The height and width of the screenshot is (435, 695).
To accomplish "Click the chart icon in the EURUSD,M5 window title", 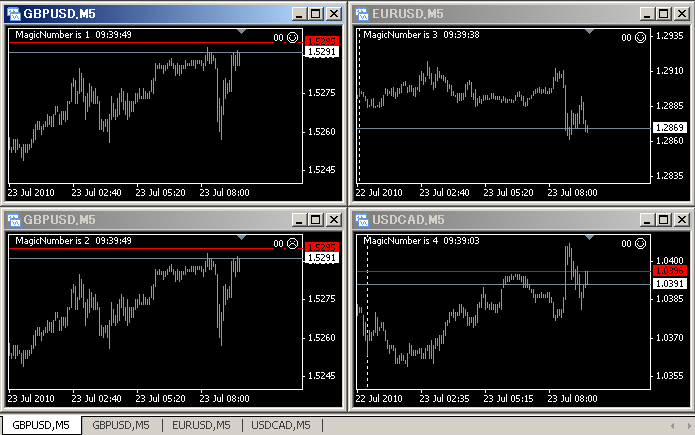I will pyautogui.click(x=362, y=14).
